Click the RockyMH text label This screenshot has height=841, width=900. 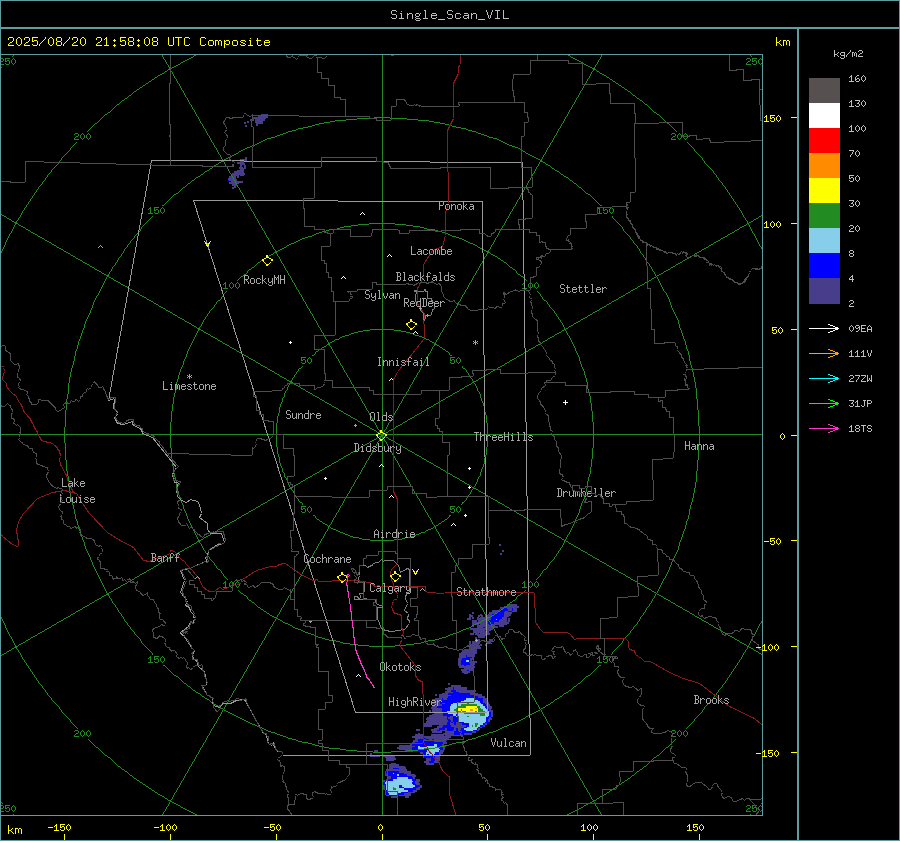coord(264,280)
